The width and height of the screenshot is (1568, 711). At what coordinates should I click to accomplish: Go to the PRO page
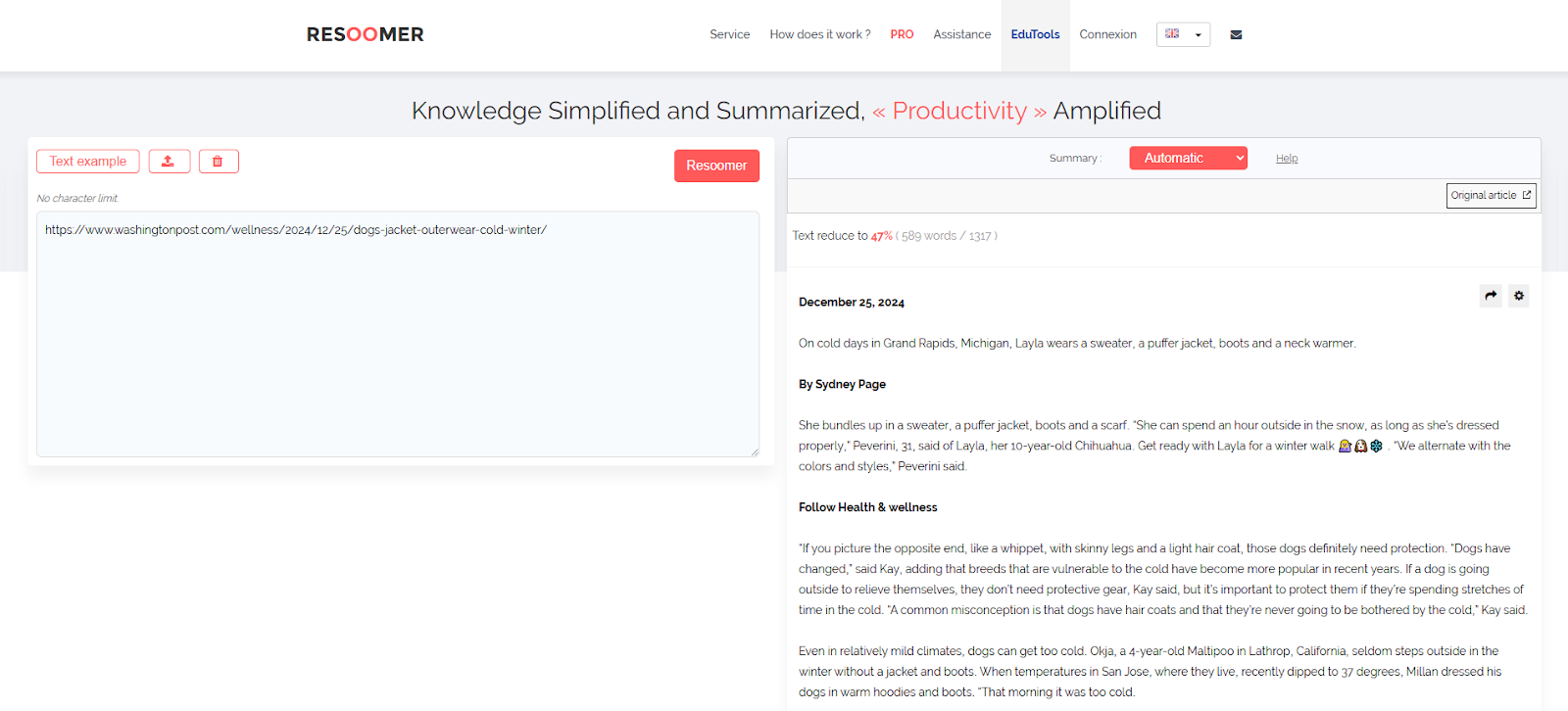point(902,34)
